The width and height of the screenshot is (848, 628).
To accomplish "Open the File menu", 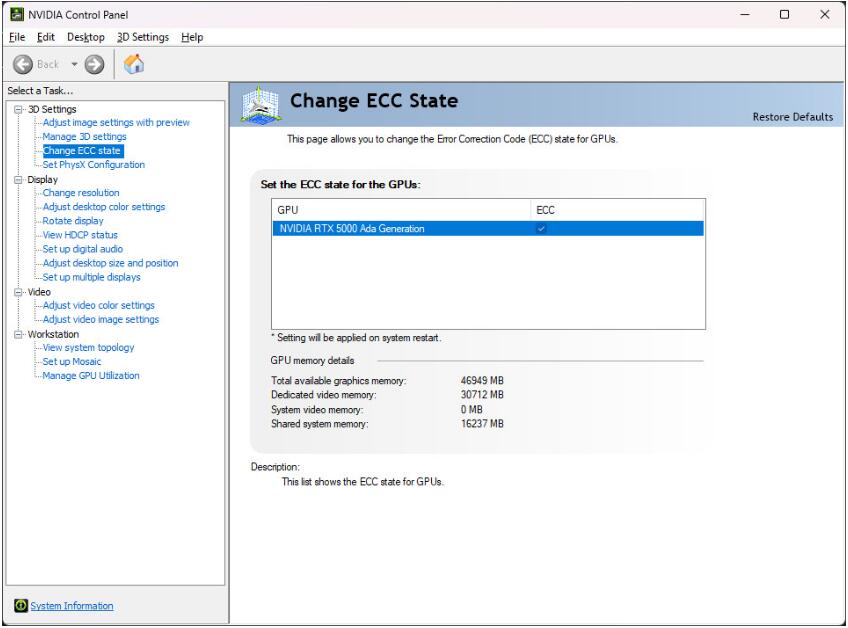I will [x=14, y=37].
